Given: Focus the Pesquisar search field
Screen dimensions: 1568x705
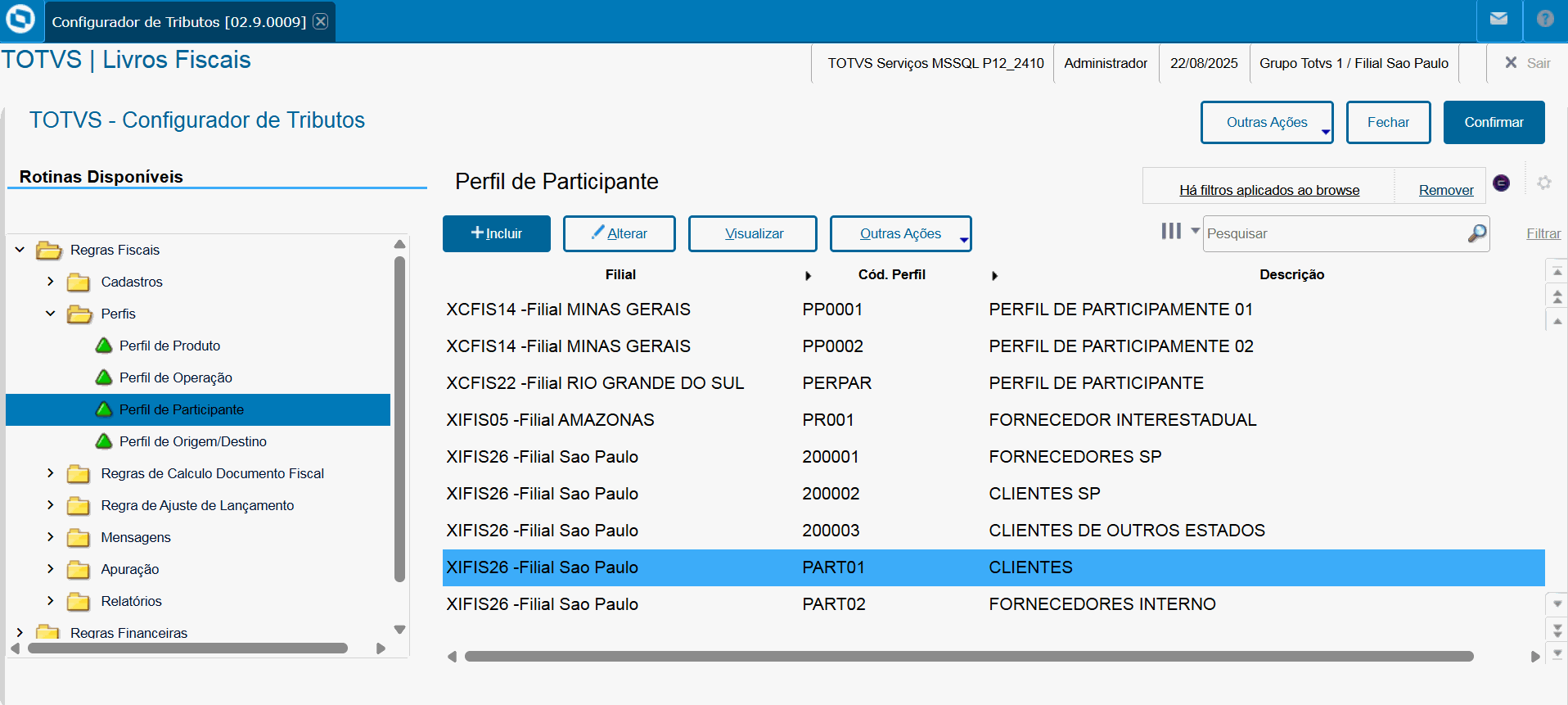Looking at the screenshot, I should click(1336, 233).
